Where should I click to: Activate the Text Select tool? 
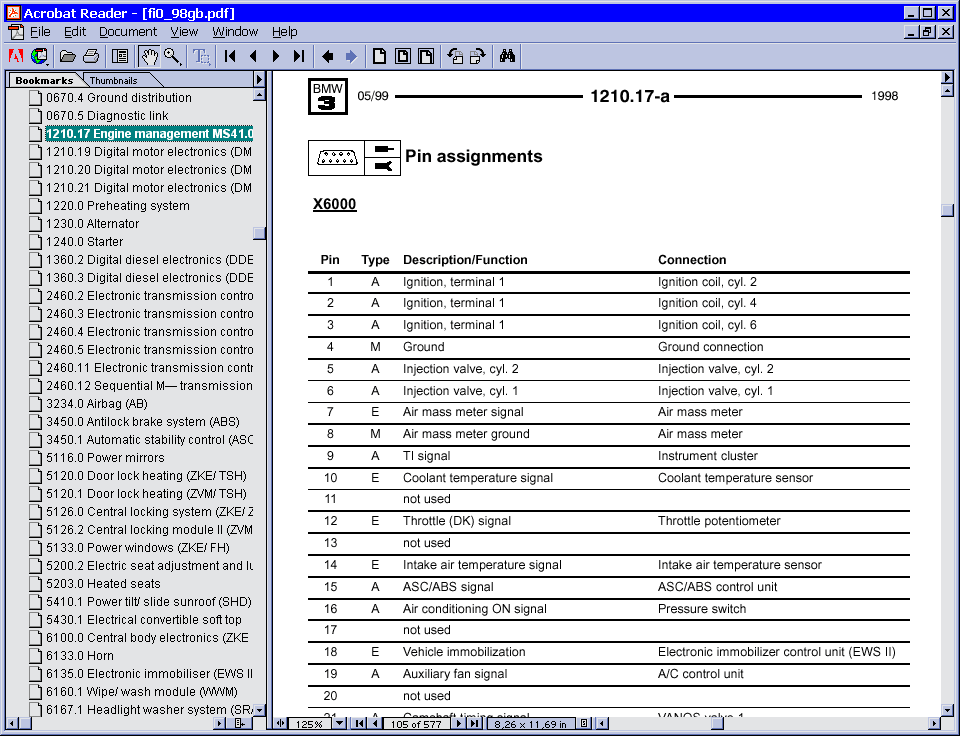203,56
